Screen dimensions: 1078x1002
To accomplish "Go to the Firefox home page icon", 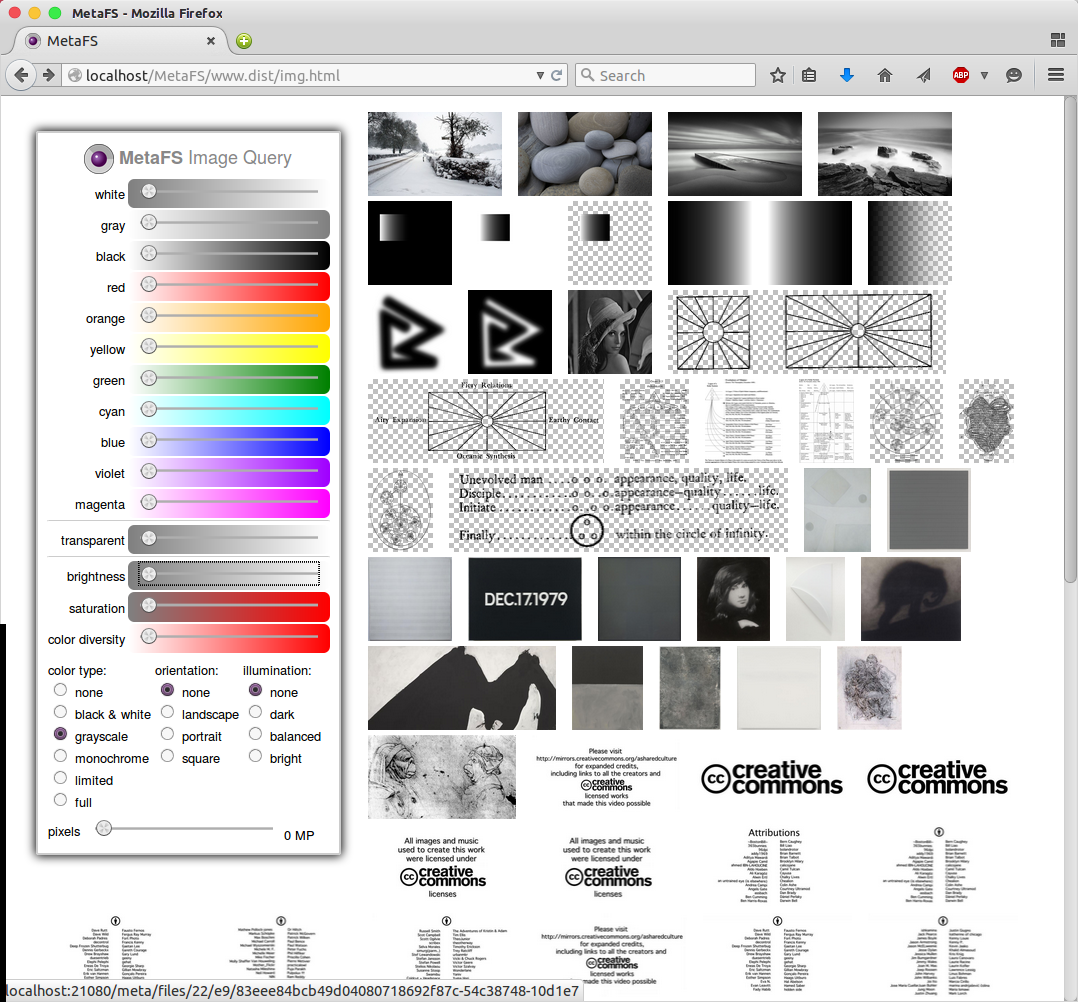I will (885, 75).
